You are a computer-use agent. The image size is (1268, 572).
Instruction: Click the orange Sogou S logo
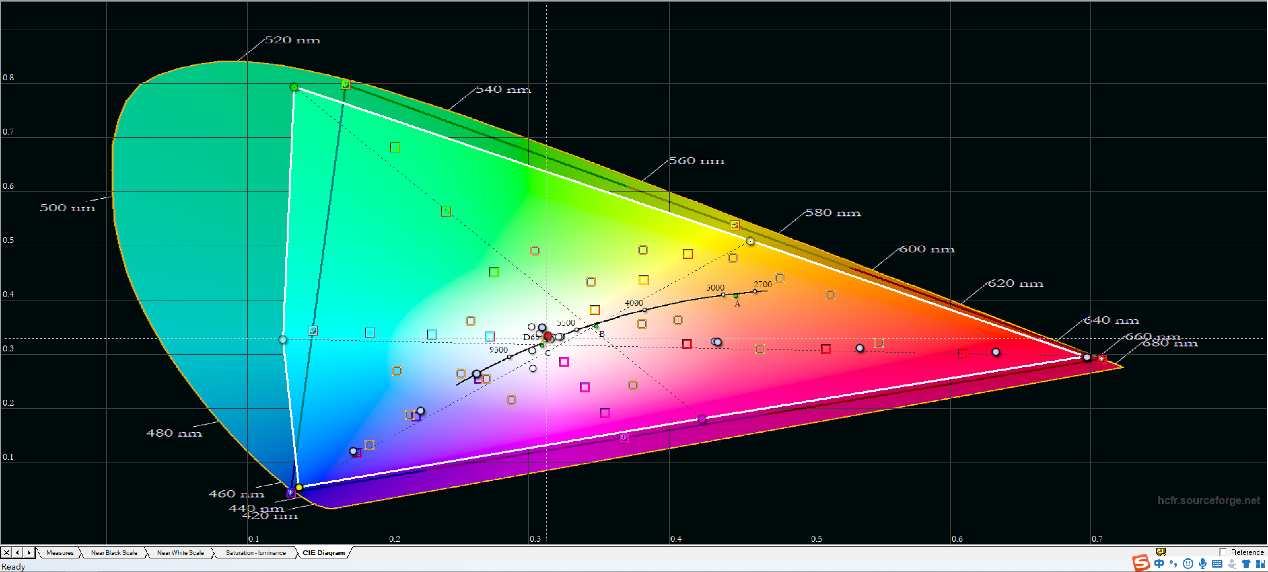point(1141,563)
